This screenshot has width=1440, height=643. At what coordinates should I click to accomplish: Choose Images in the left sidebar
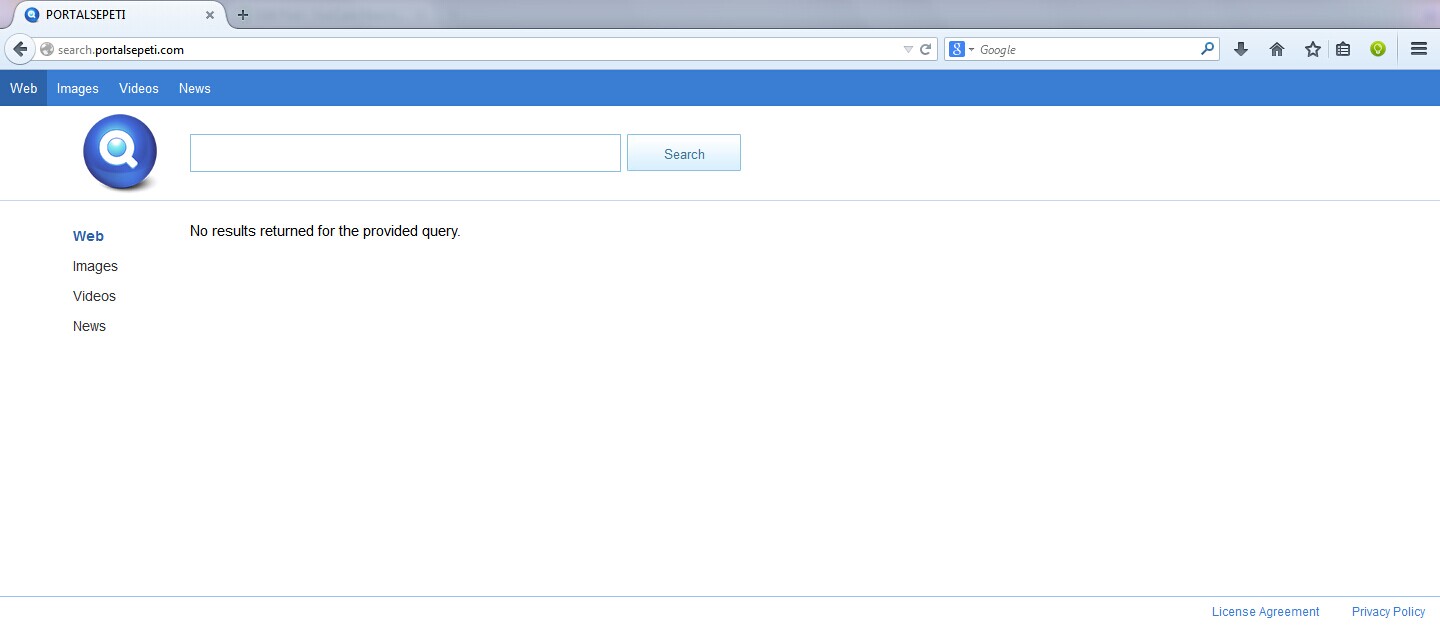tap(95, 266)
